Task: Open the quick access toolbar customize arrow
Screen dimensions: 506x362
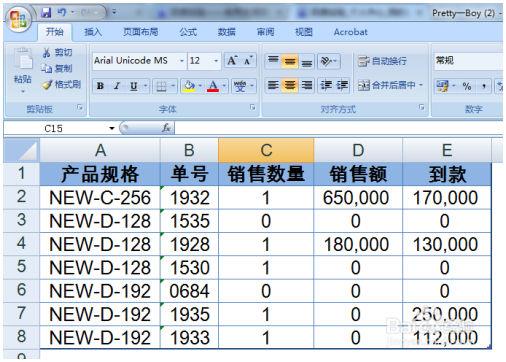Action: tap(114, 12)
